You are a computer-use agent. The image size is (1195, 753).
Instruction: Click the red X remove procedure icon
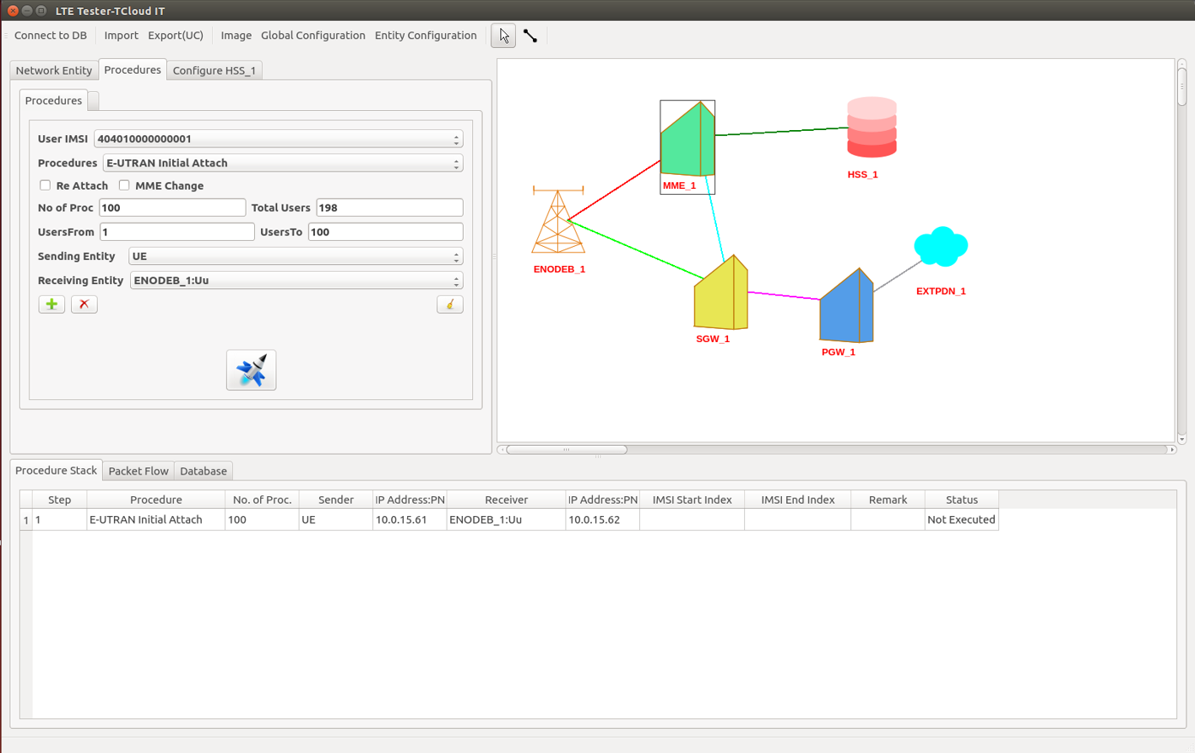point(84,304)
